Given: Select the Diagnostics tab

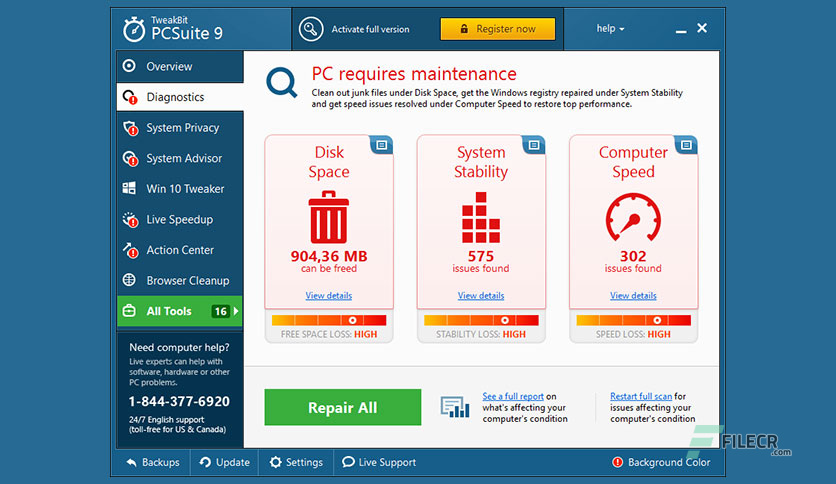Looking at the screenshot, I should pos(180,97).
